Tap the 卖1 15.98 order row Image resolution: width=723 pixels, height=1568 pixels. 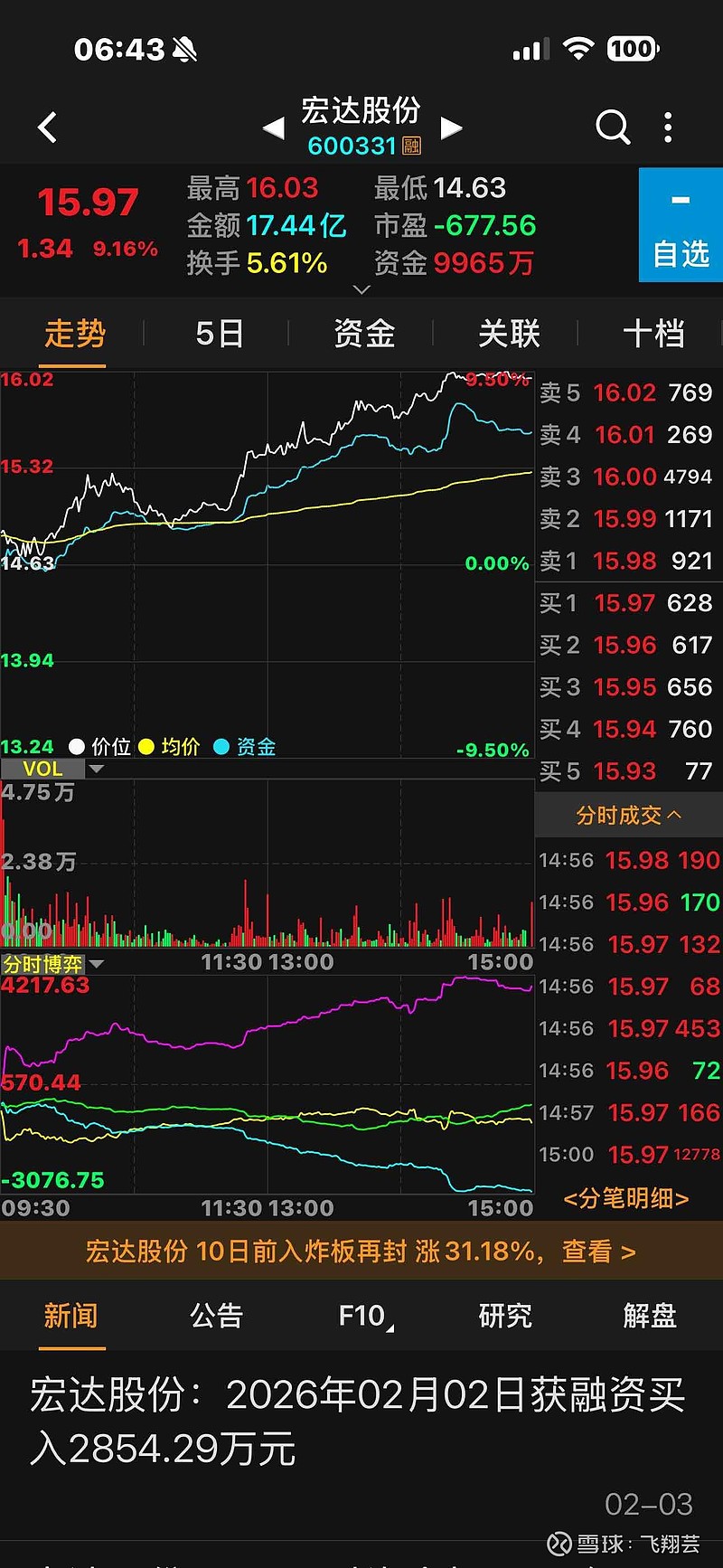627,561
